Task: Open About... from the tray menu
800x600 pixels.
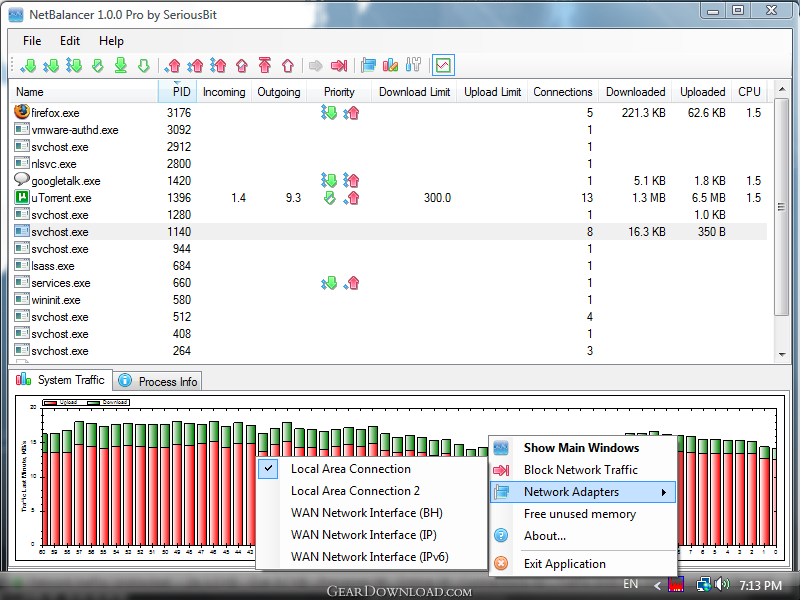Action: coord(583,536)
